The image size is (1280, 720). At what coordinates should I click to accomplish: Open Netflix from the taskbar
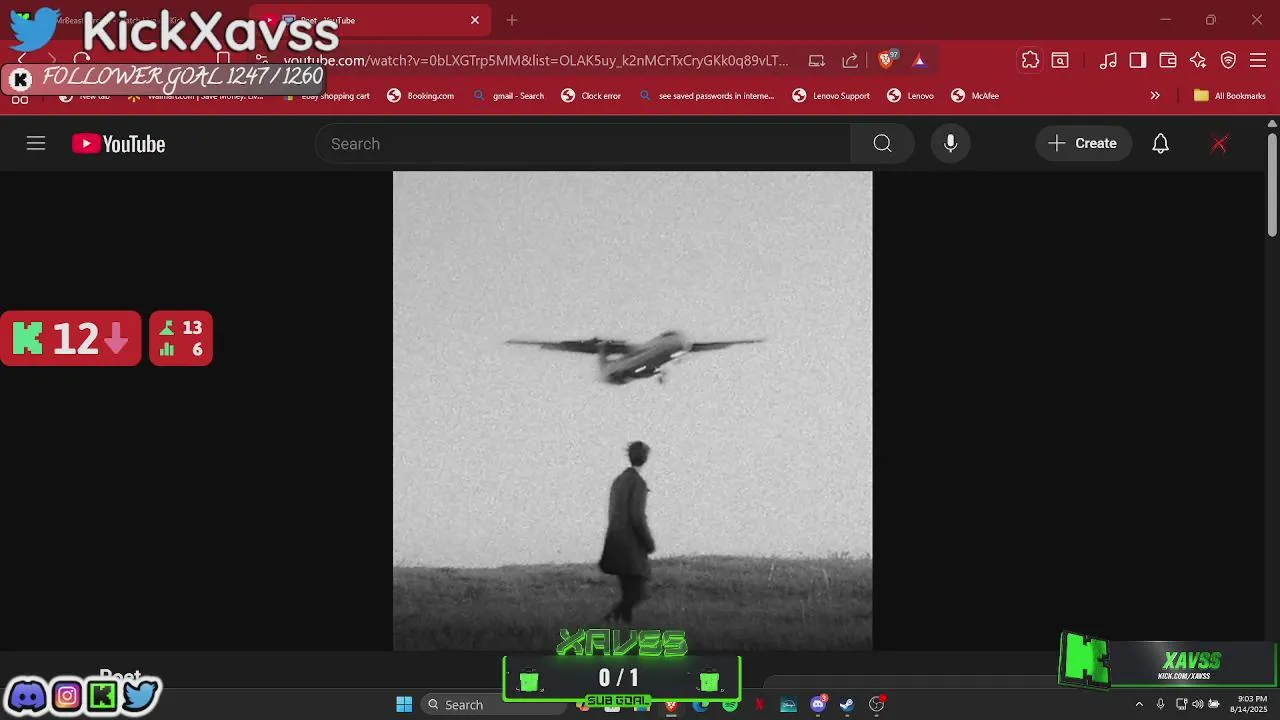(x=759, y=705)
